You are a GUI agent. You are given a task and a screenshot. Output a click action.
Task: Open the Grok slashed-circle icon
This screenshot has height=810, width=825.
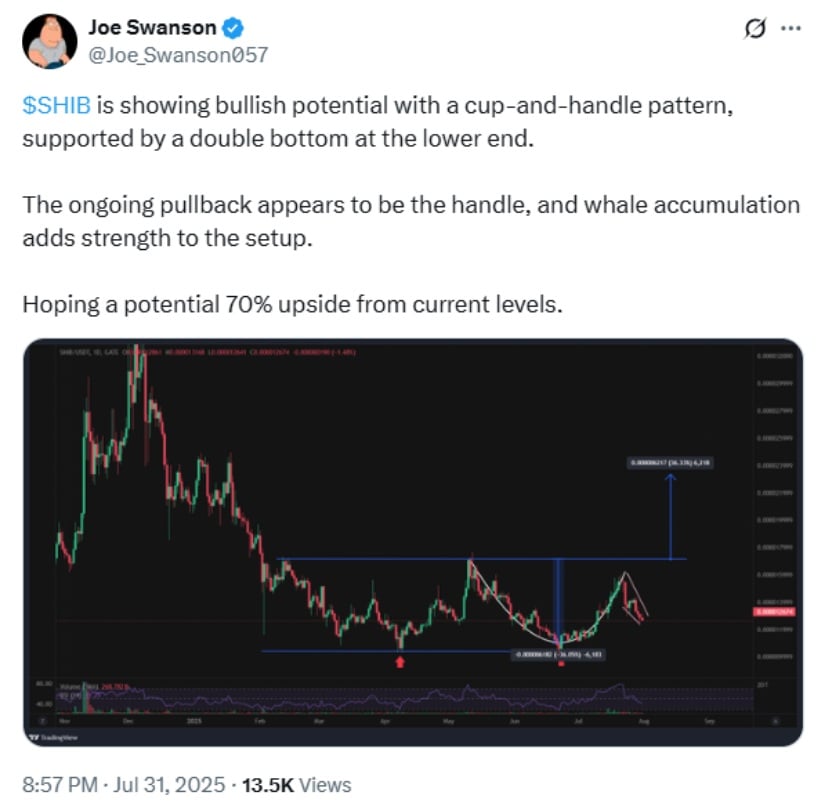754,28
